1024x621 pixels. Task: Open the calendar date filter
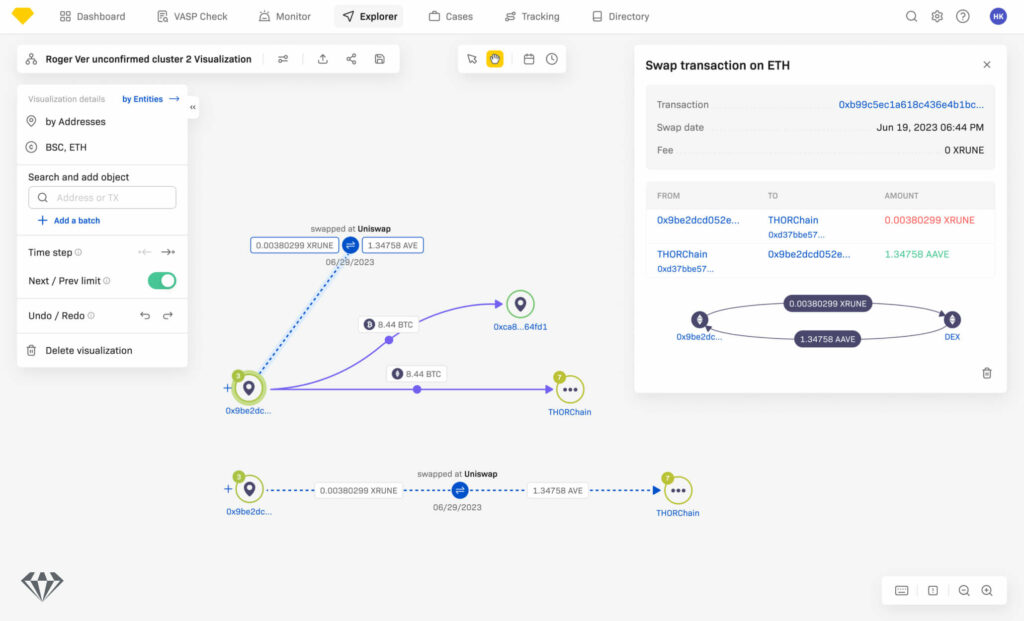pos(529,59)
